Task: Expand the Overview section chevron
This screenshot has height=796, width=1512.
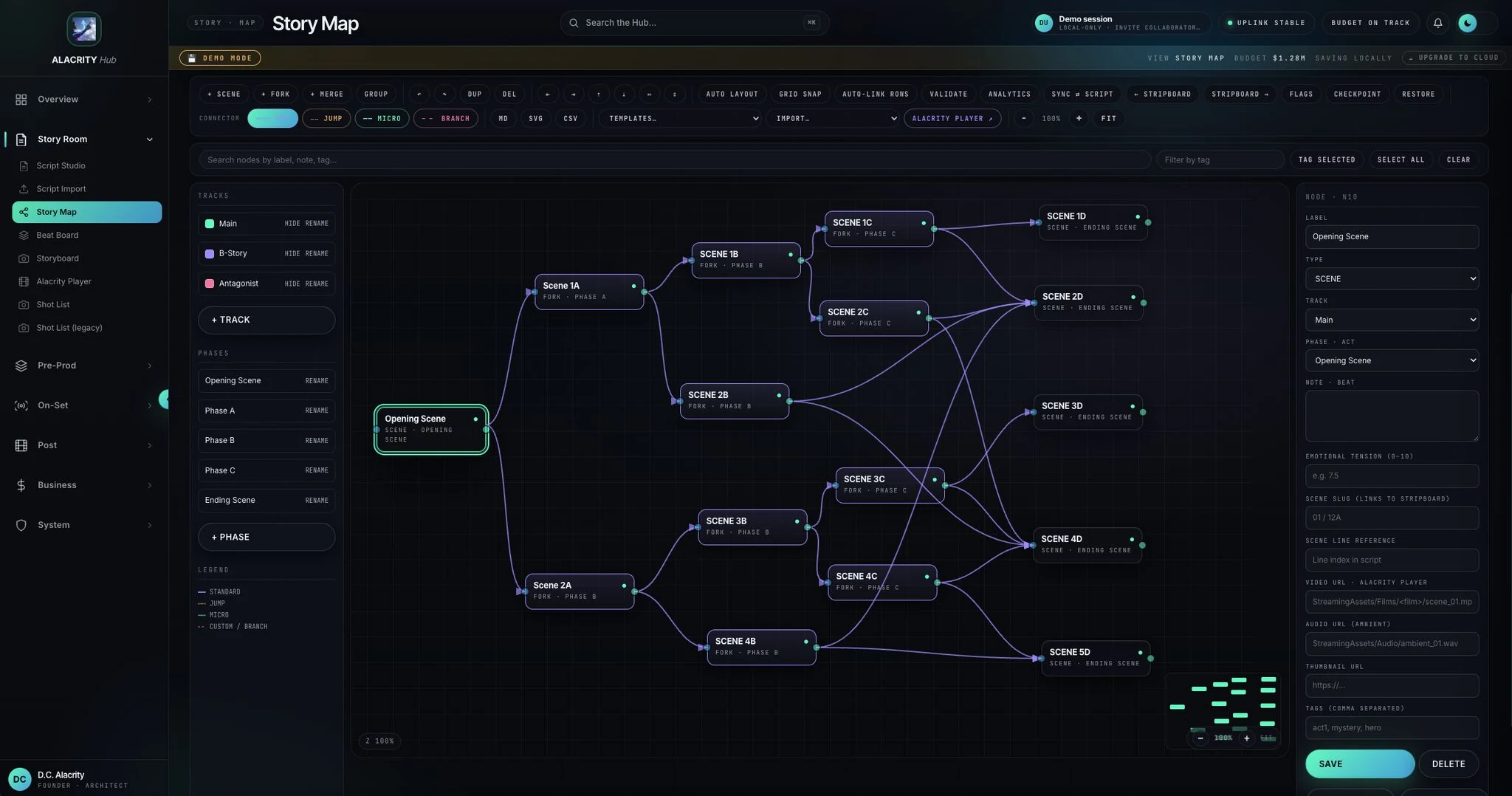Action: point(150,100)
